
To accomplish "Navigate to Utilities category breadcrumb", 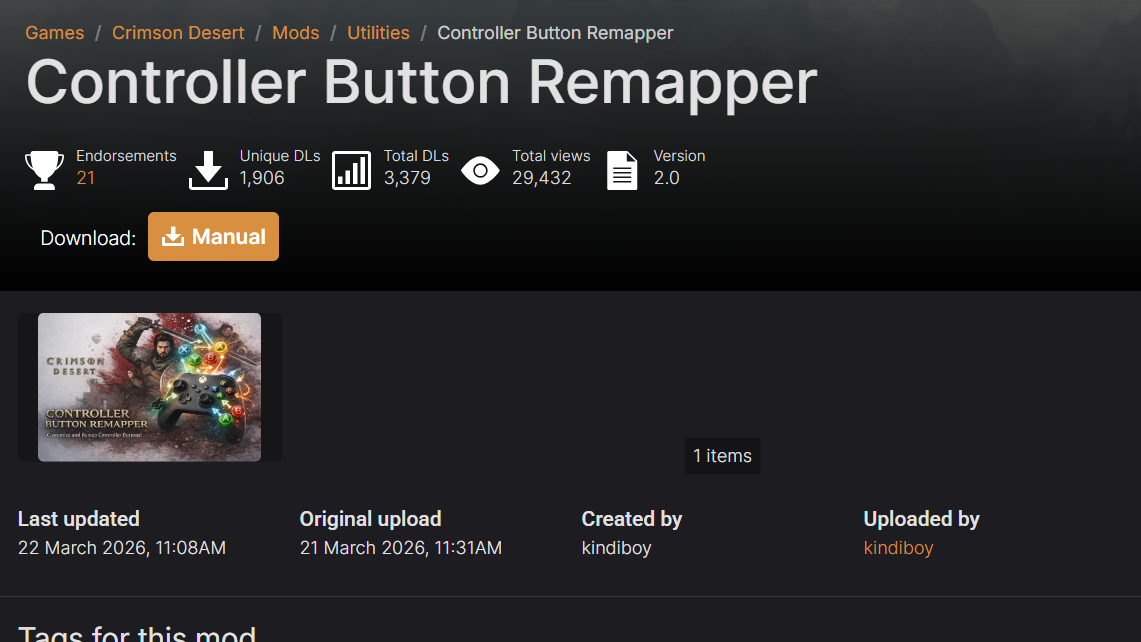I will [378, 33].
